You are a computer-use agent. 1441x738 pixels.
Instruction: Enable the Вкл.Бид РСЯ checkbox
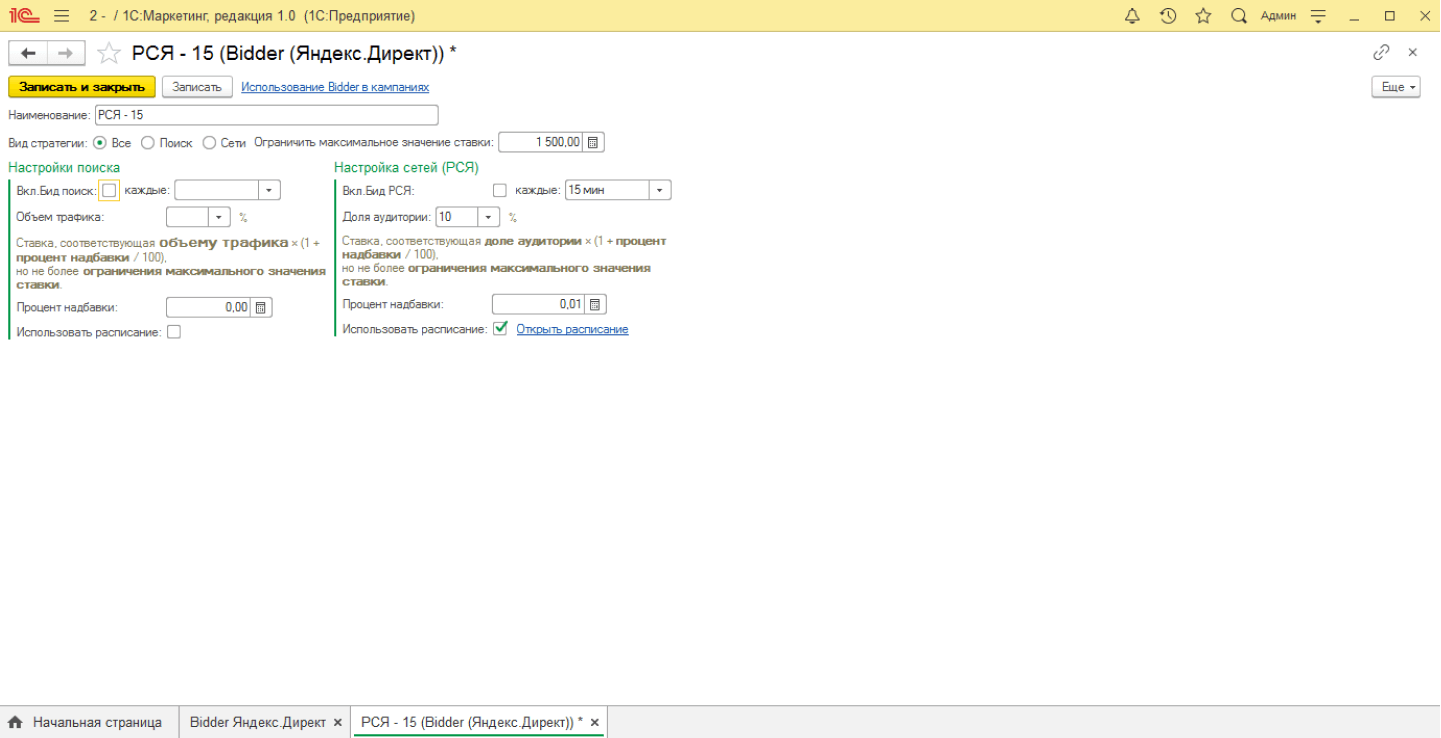pyautogui.click(x=500, y=190)
